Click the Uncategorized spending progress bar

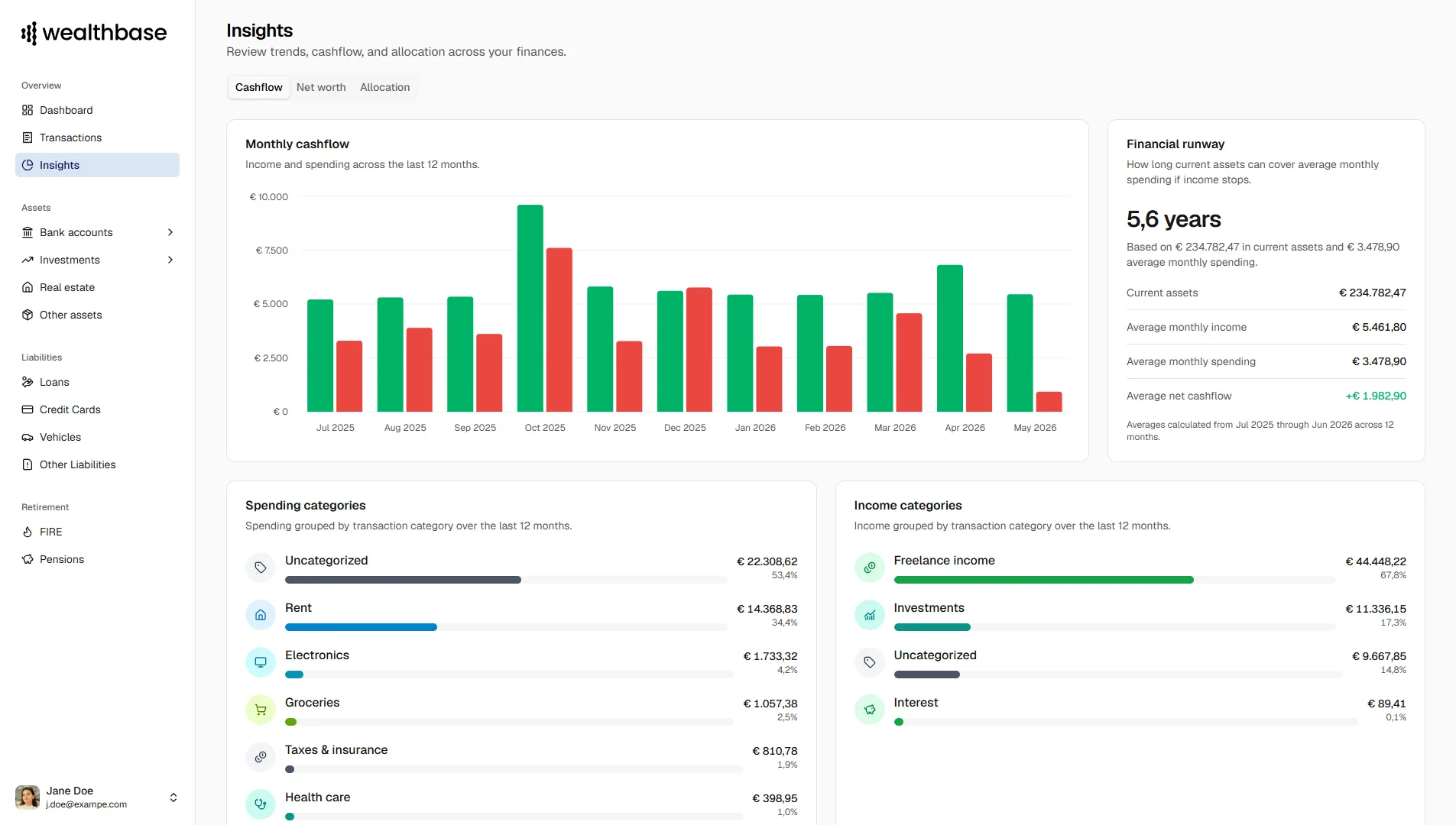(506, 580)
